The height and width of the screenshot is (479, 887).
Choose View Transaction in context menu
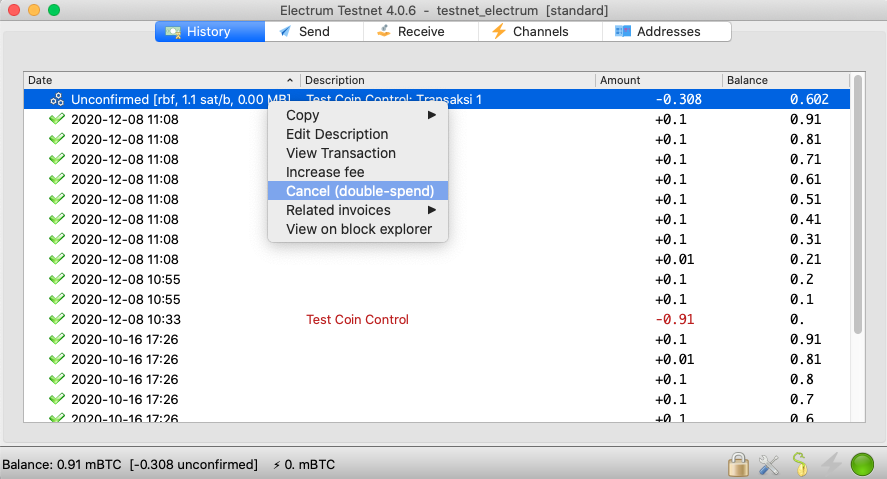[358, 153]
